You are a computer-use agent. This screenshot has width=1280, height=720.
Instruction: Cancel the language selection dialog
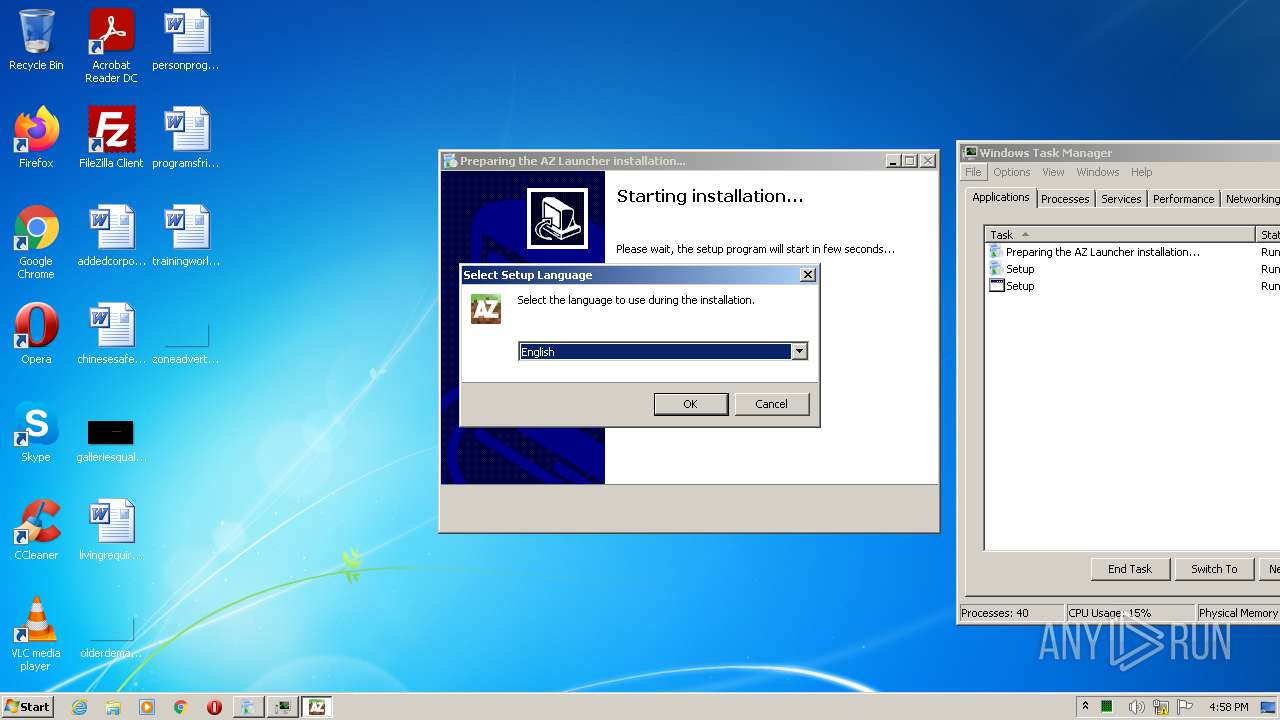tap(771, 404)
